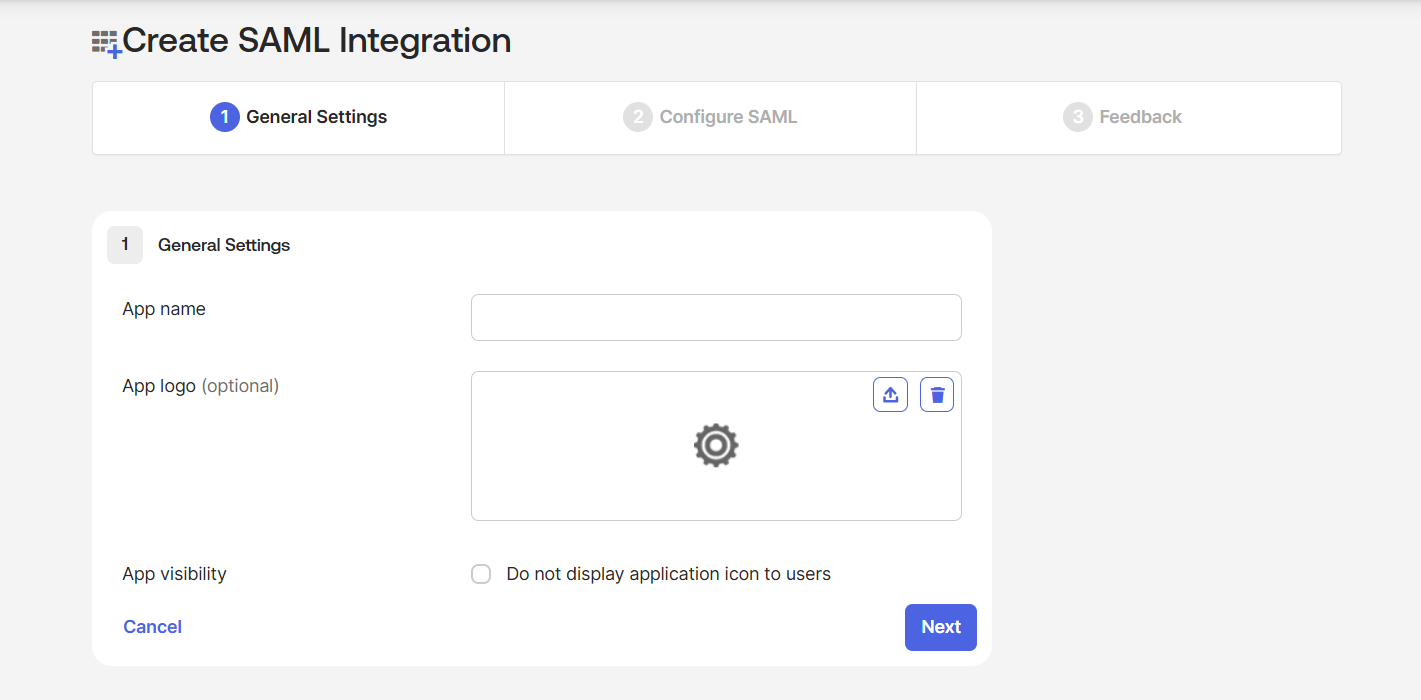Click the Next button
The width and height of the screenshot is (1421, 700).
coord(941,627)
